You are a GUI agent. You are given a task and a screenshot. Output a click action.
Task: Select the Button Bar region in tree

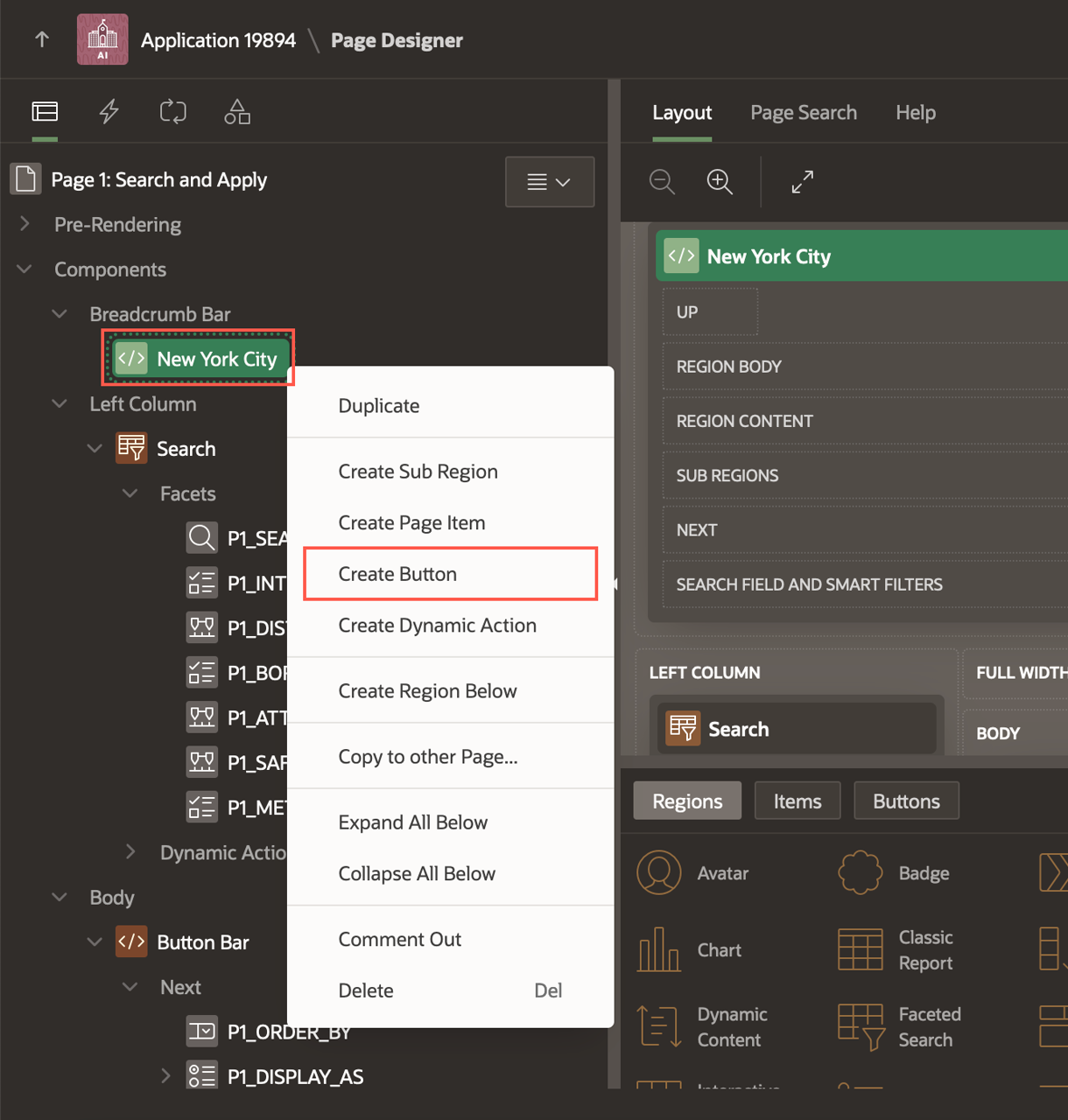[x=202, y=942]
